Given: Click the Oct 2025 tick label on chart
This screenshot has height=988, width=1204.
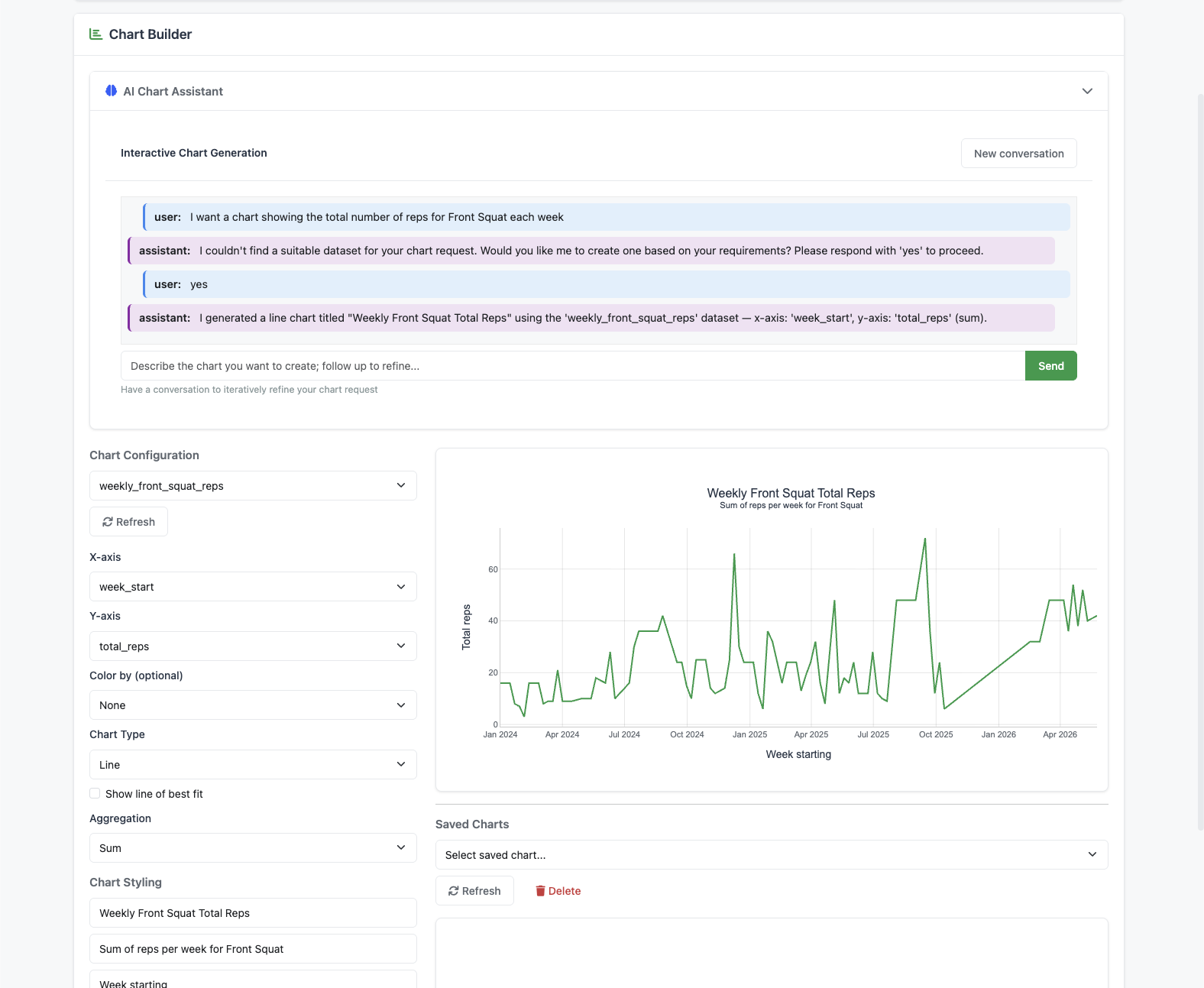Looking at the screenshot, I should (936, 734).
